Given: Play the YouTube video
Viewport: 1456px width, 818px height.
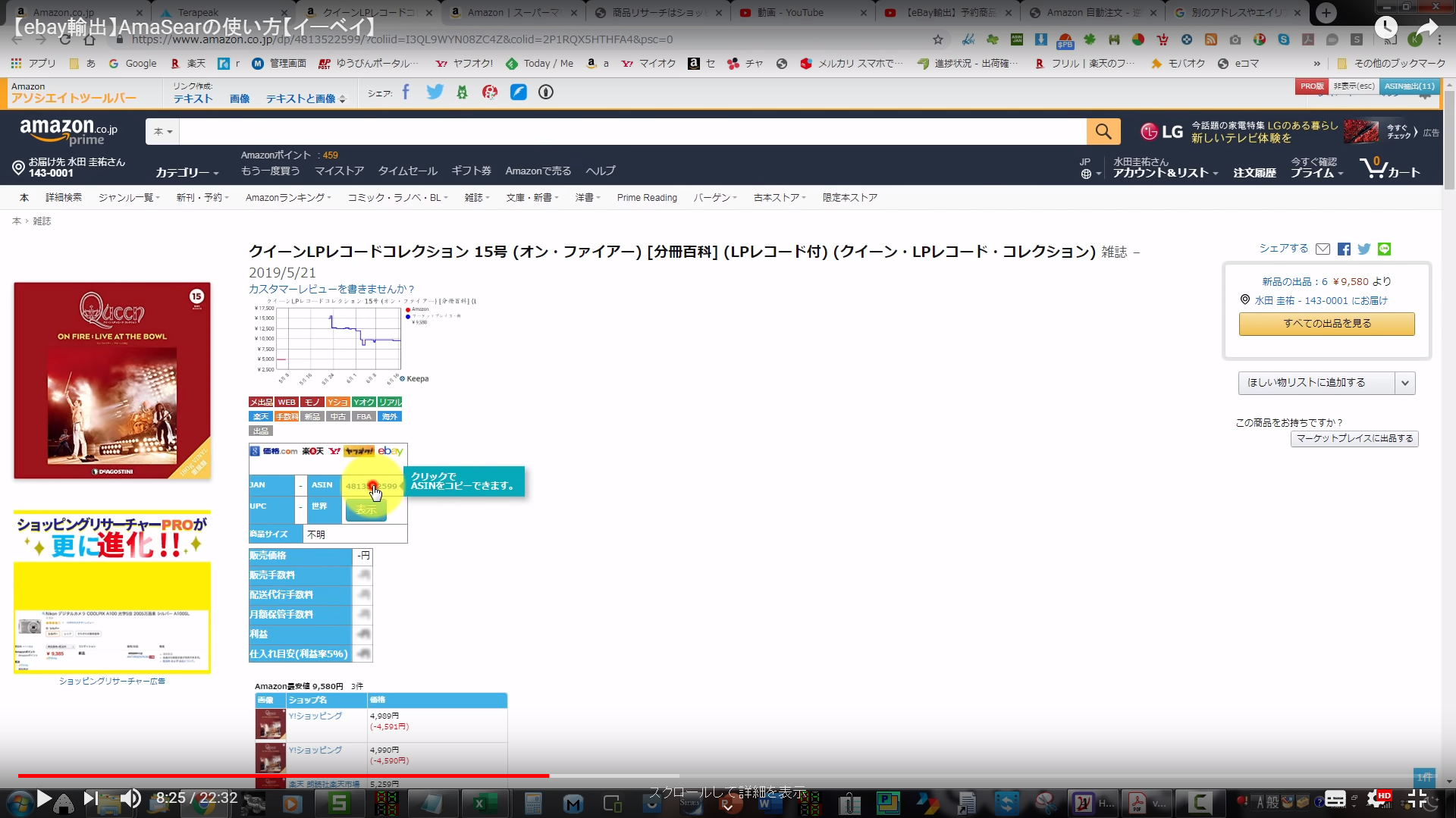Looking at the screenshot, I should coord(44,798).
